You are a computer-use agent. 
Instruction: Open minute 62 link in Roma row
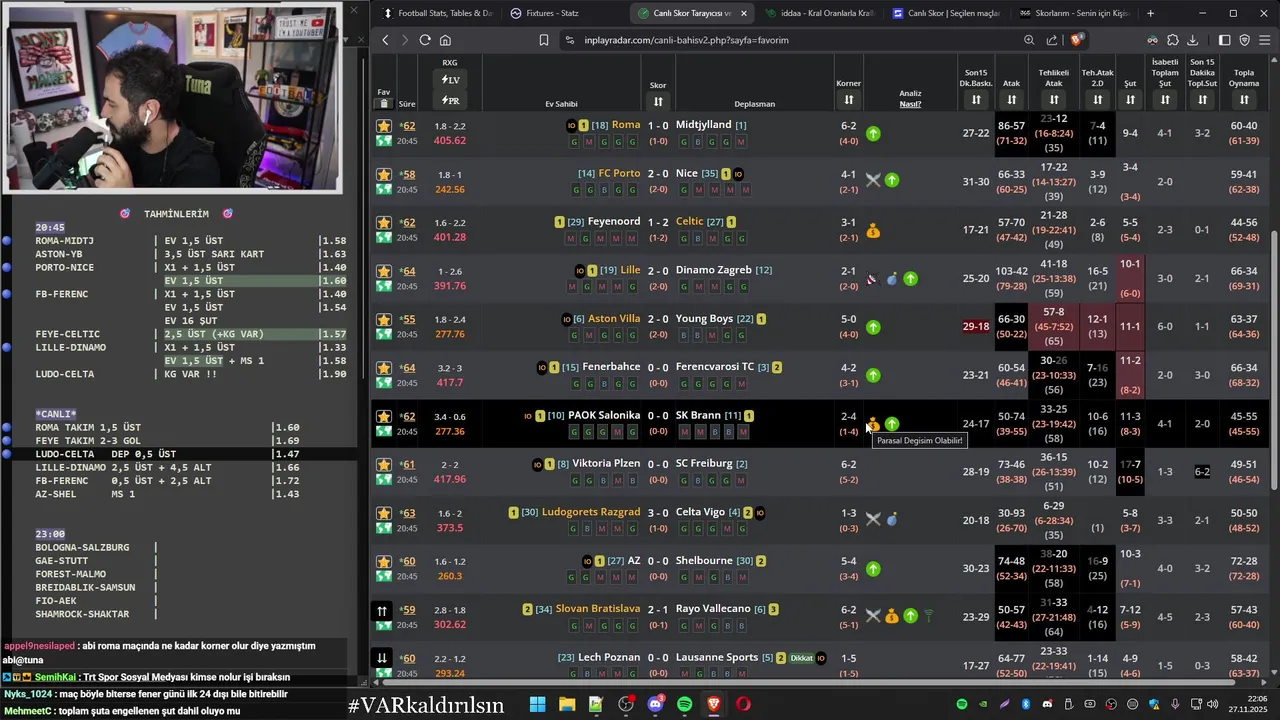[407, 126]
